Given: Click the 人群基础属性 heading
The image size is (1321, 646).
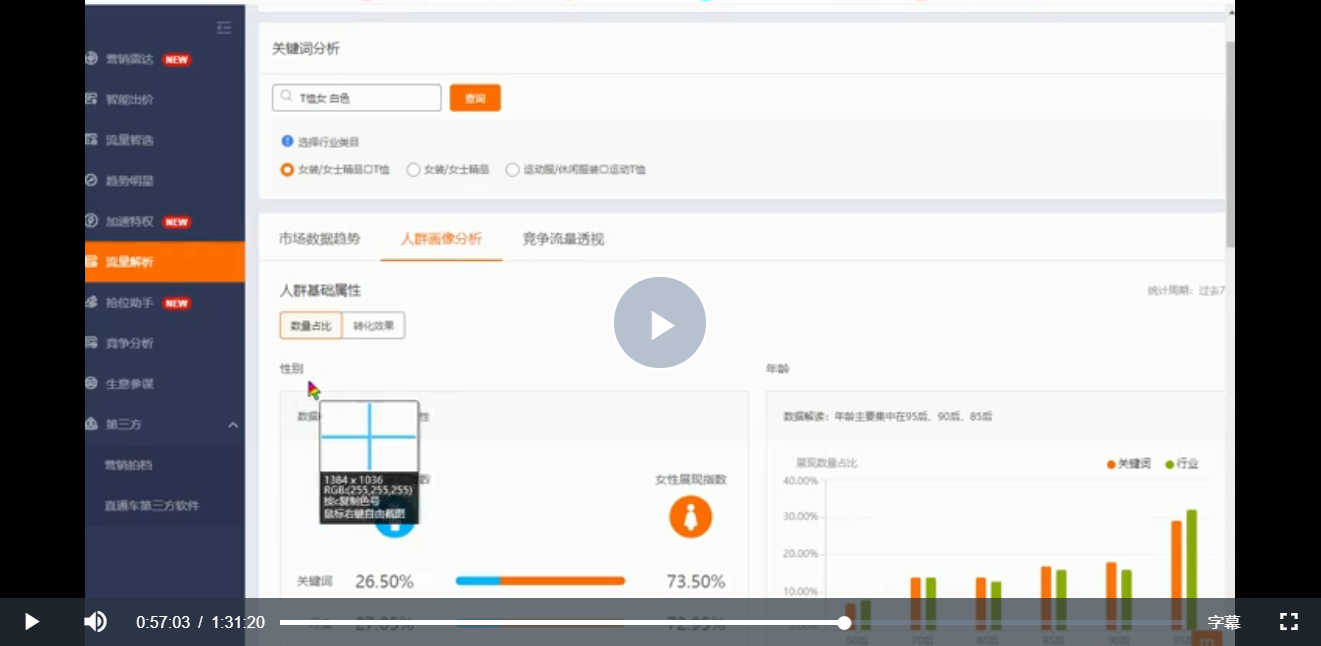Looking at the screenshot, I should click(x=320, y=290).
